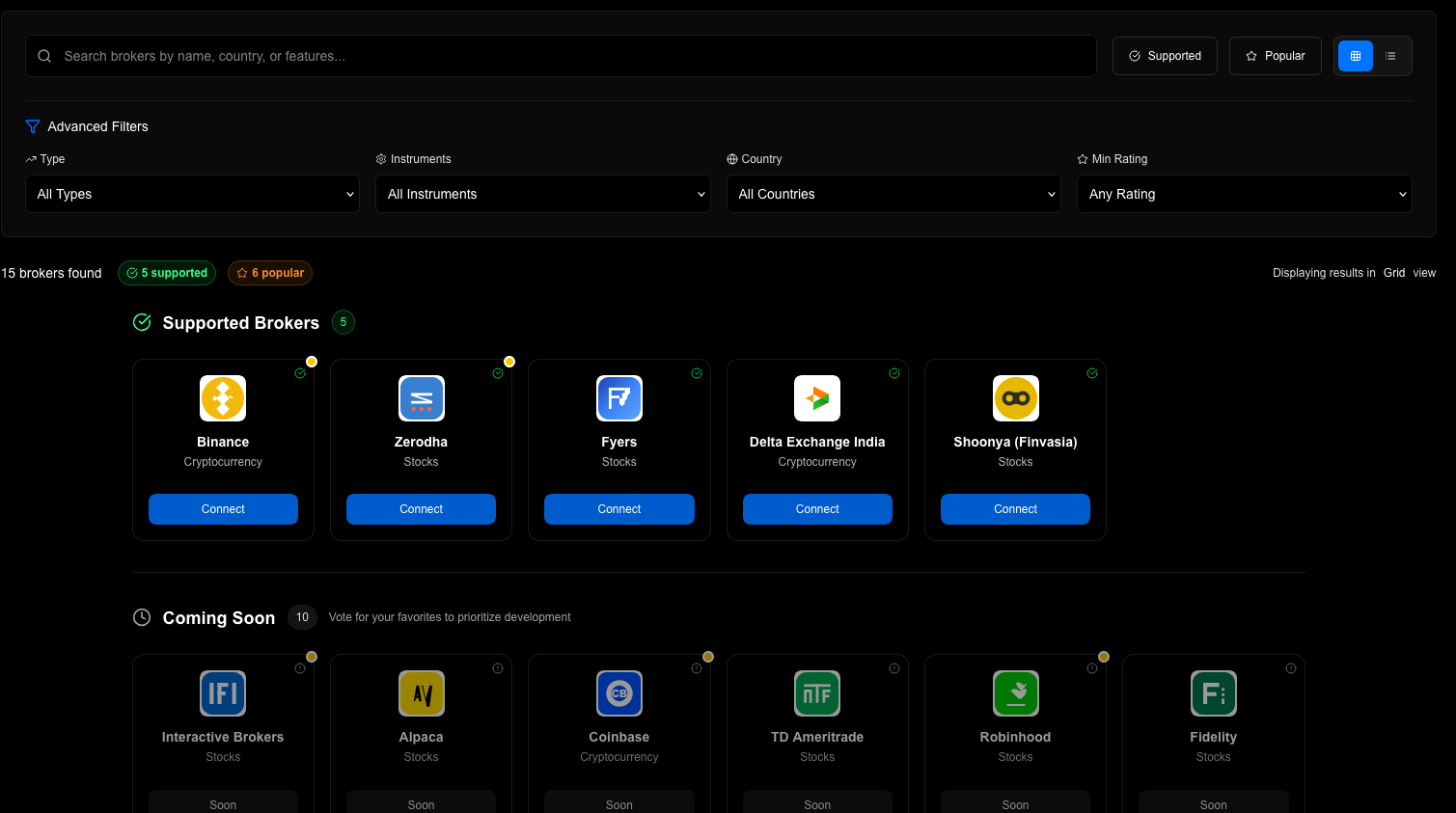This screenshot has height=813, width=1456.
Task: Open the All Countries dropdown
Action: click(893, 194)
